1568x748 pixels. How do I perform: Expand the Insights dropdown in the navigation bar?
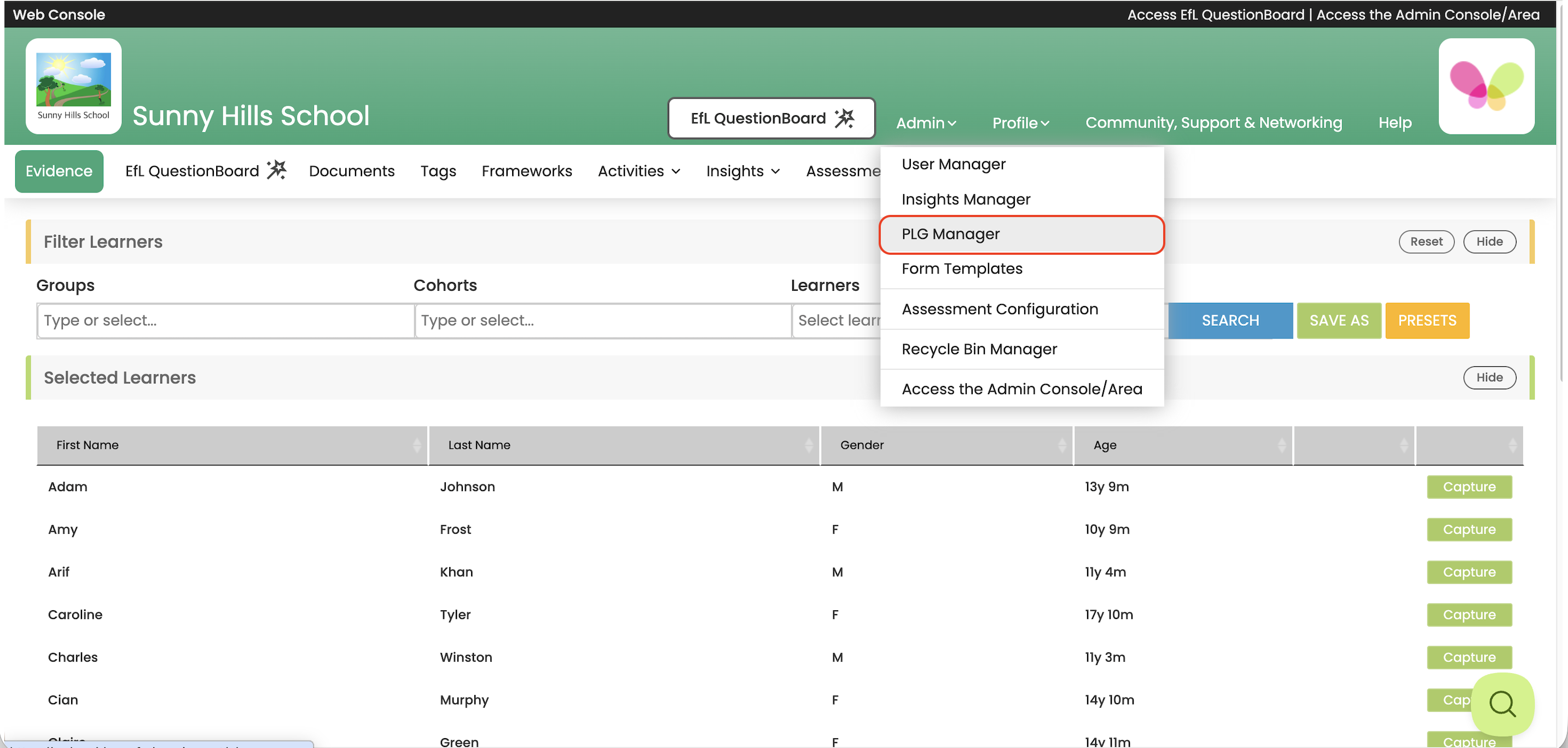click(x=742, y=171)
